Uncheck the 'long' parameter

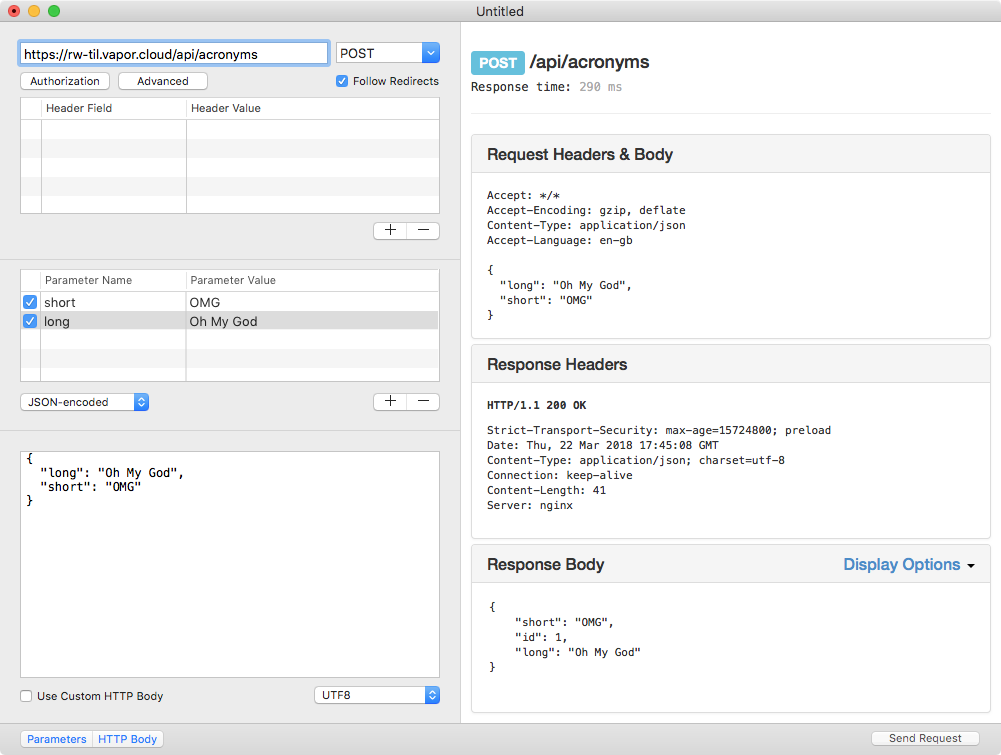[29, 322]
